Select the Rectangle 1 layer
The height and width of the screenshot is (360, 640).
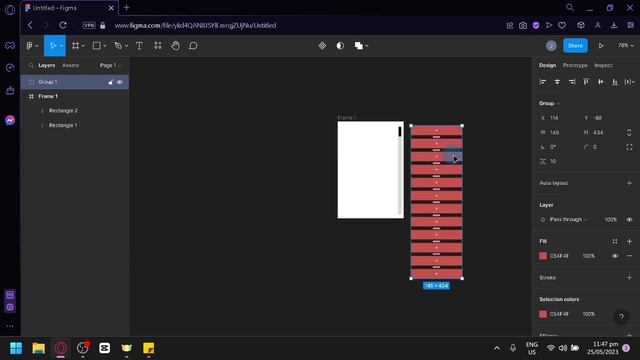(75, 125)
